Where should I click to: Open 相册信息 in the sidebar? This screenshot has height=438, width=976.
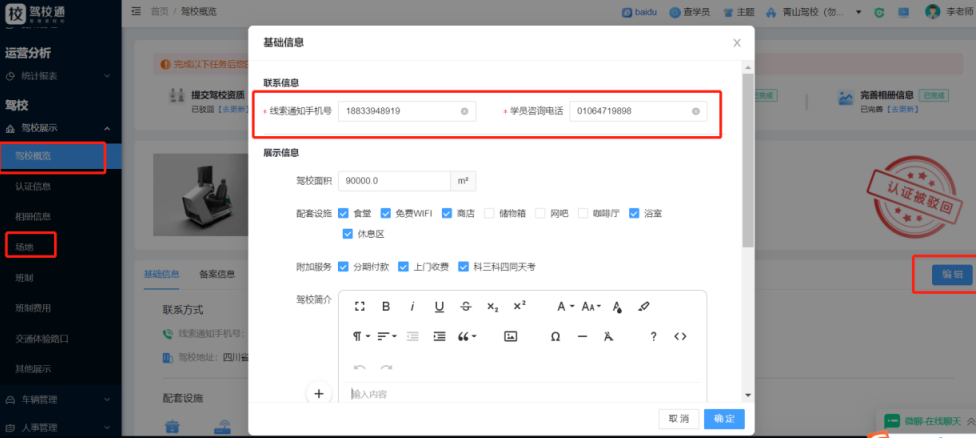(x=33, y=217)
